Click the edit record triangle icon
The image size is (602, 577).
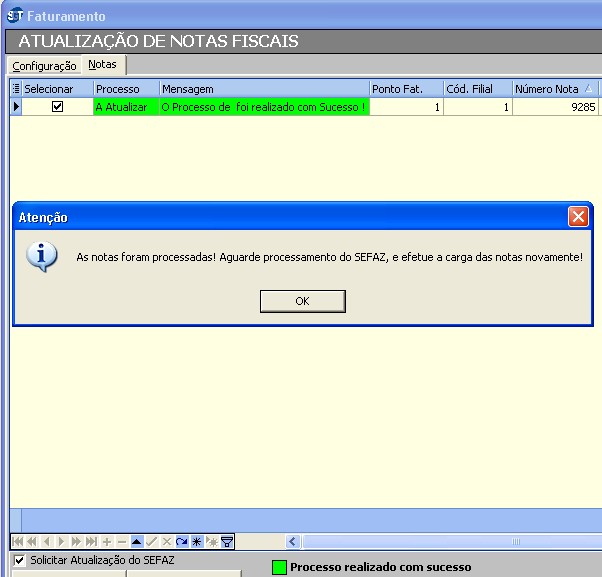tap(136, 541)
